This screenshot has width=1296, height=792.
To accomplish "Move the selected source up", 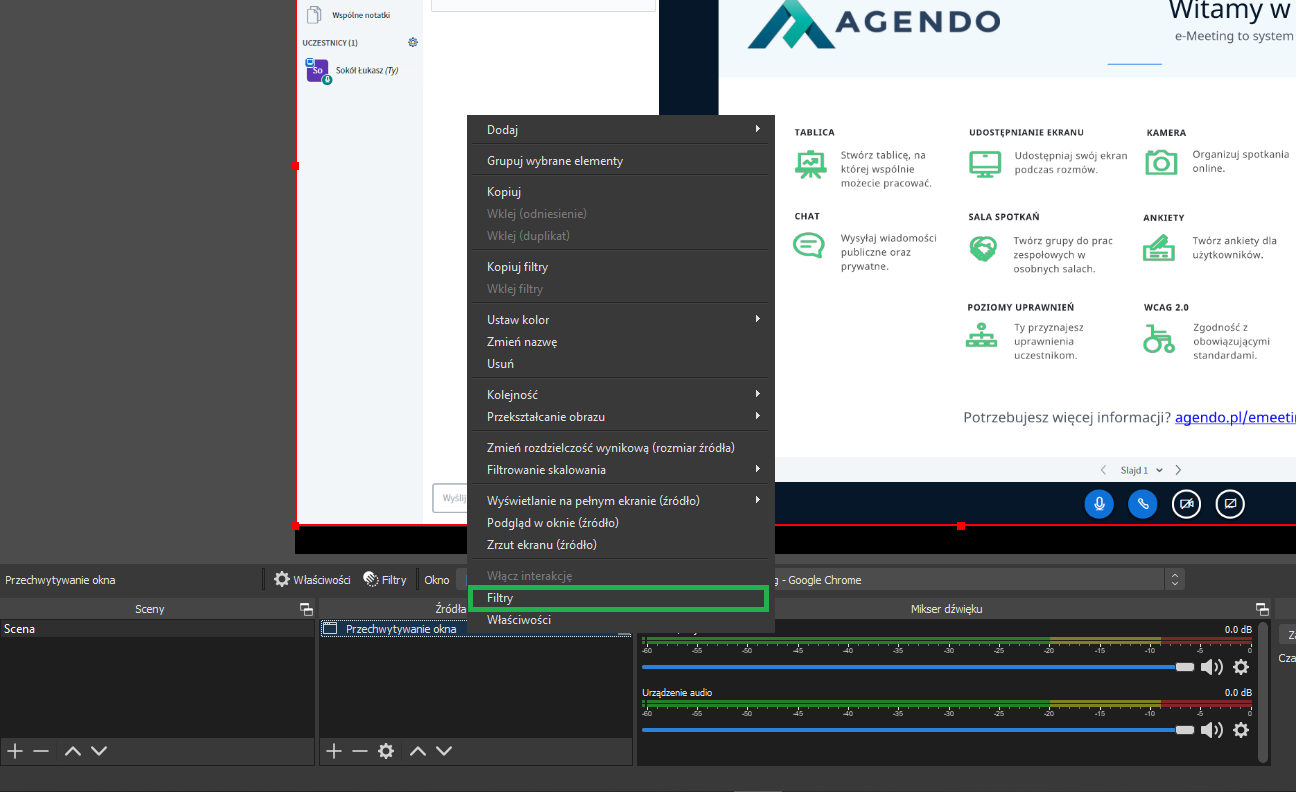I will 418,751.
